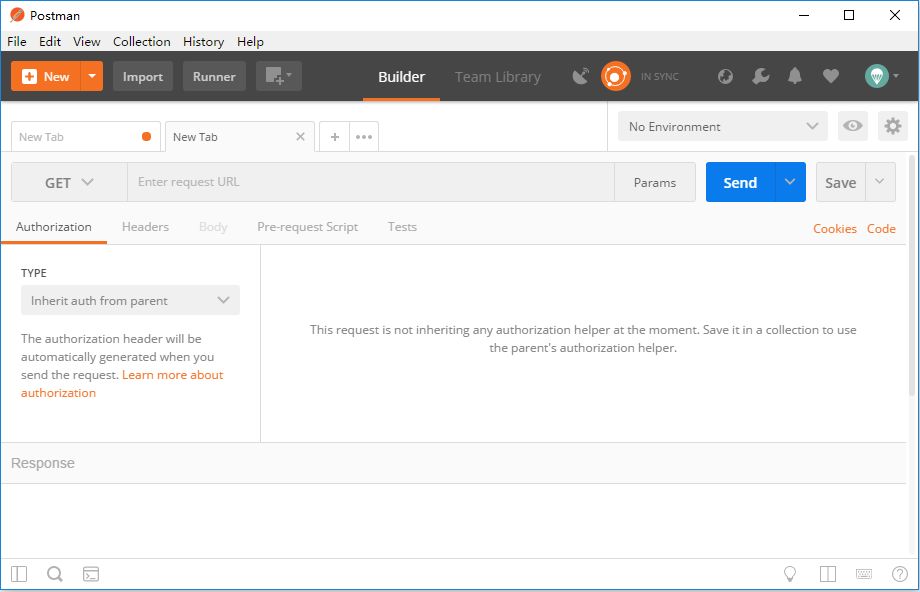Select the Tests tab
920x592 pixels.
(402, 227)
